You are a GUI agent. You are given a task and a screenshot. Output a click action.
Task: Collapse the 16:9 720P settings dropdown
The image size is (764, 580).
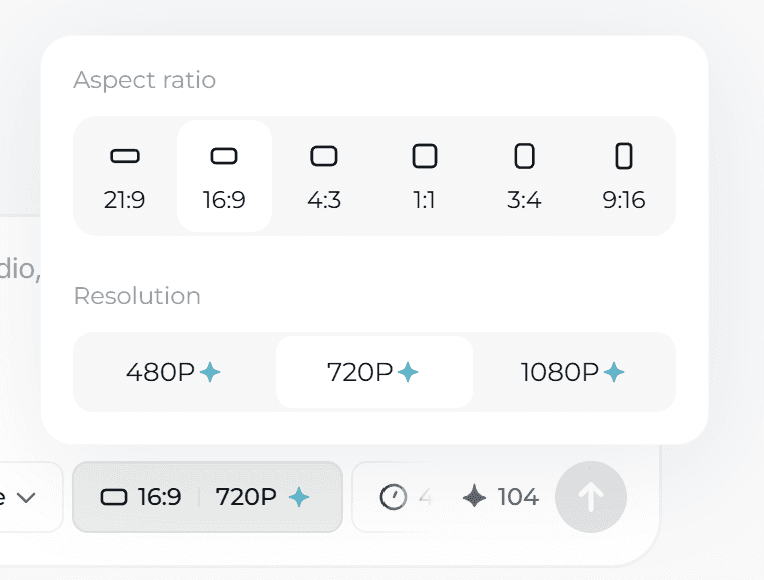coord(207,497)
